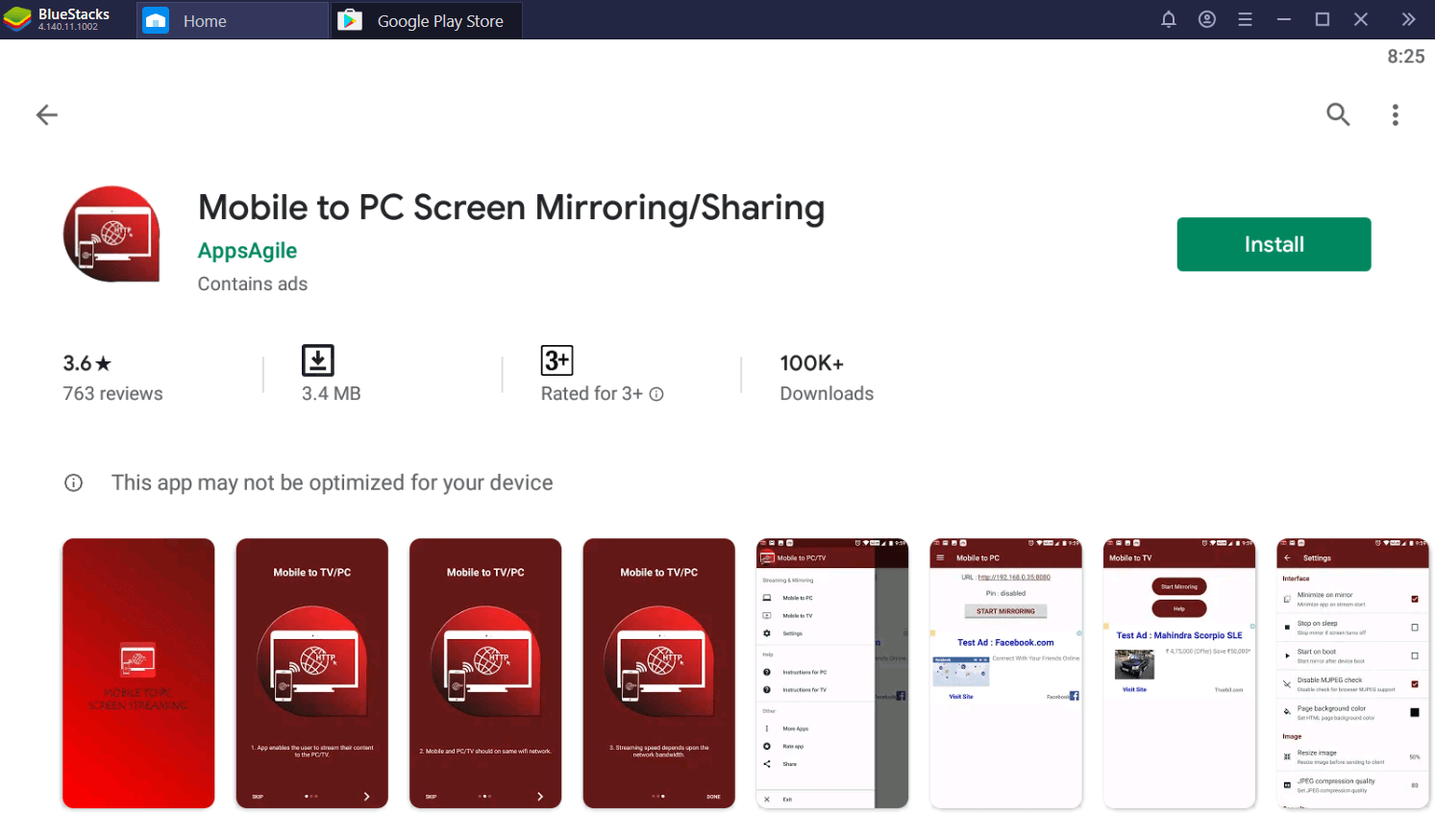
Task: Click the app's red mirroring icon
Action: (111, 234)
